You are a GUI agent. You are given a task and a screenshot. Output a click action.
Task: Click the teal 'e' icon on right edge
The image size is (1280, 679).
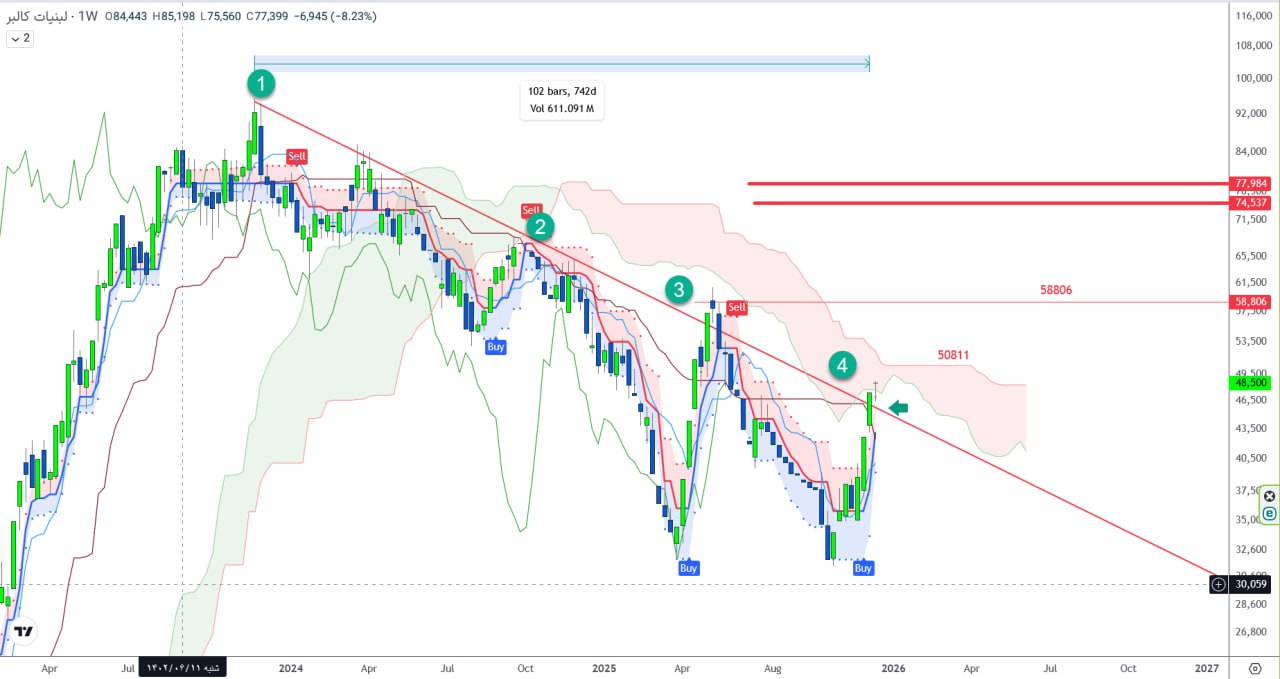tap(1269, 513)
